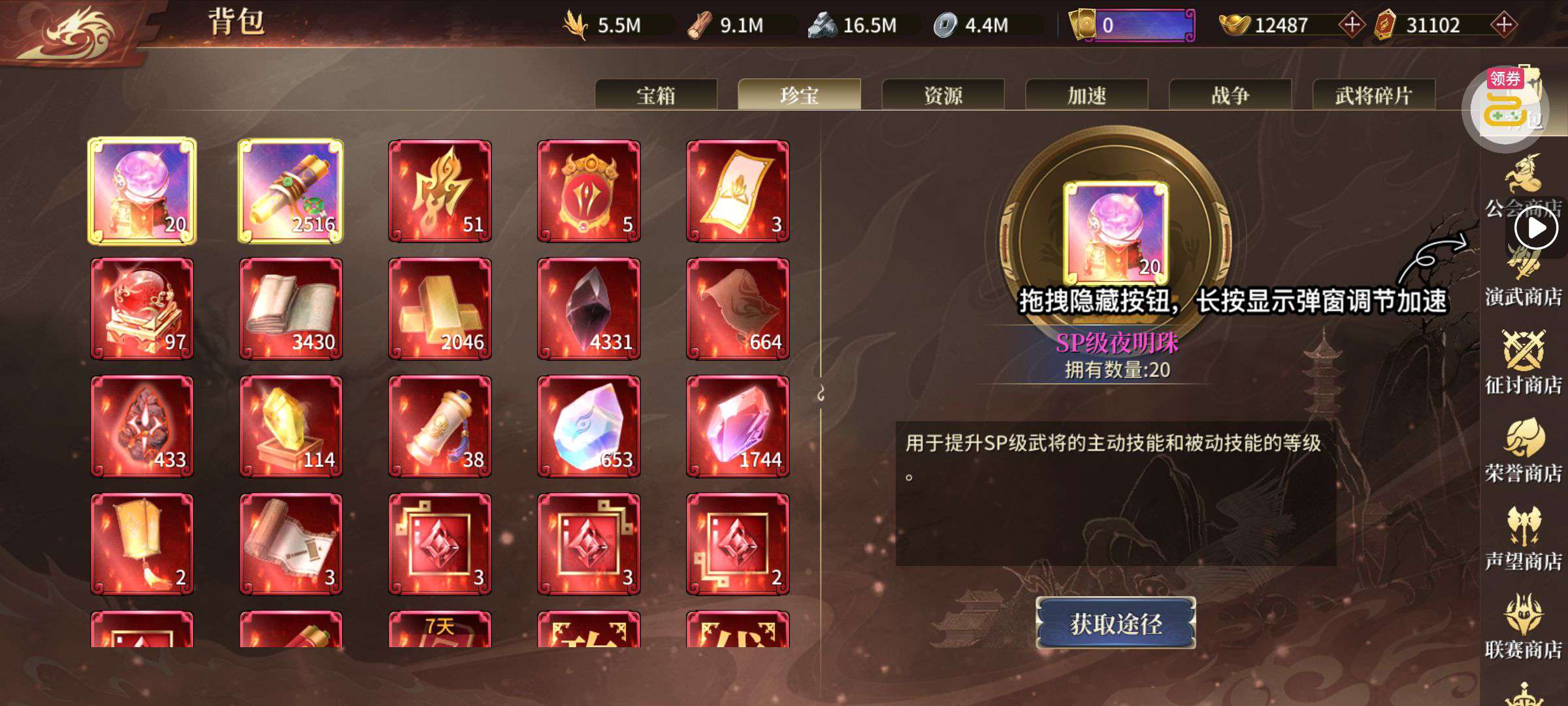Select the yellow gem item showing 114
Viewport: 1568px width, 706px height.
tap(291, 426)
